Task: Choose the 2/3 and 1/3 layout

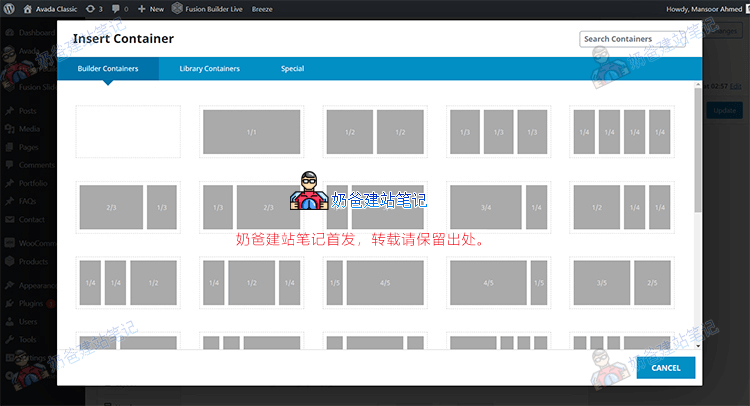Action: tap(128, 207)
